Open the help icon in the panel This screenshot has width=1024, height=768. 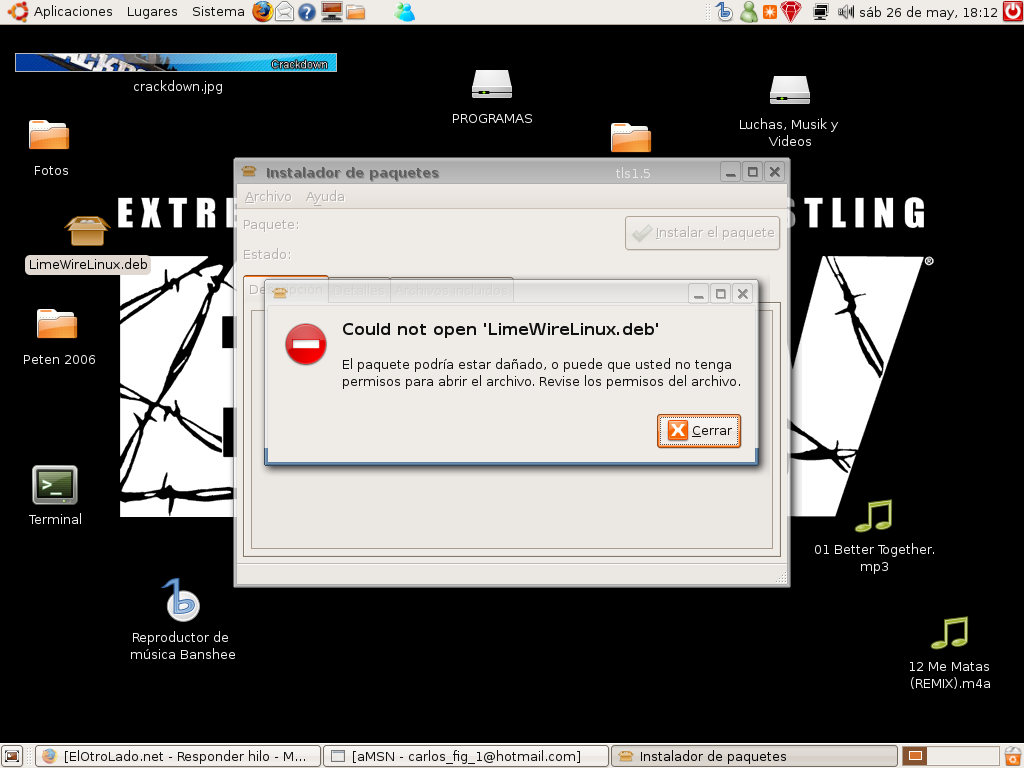(307, 12)
